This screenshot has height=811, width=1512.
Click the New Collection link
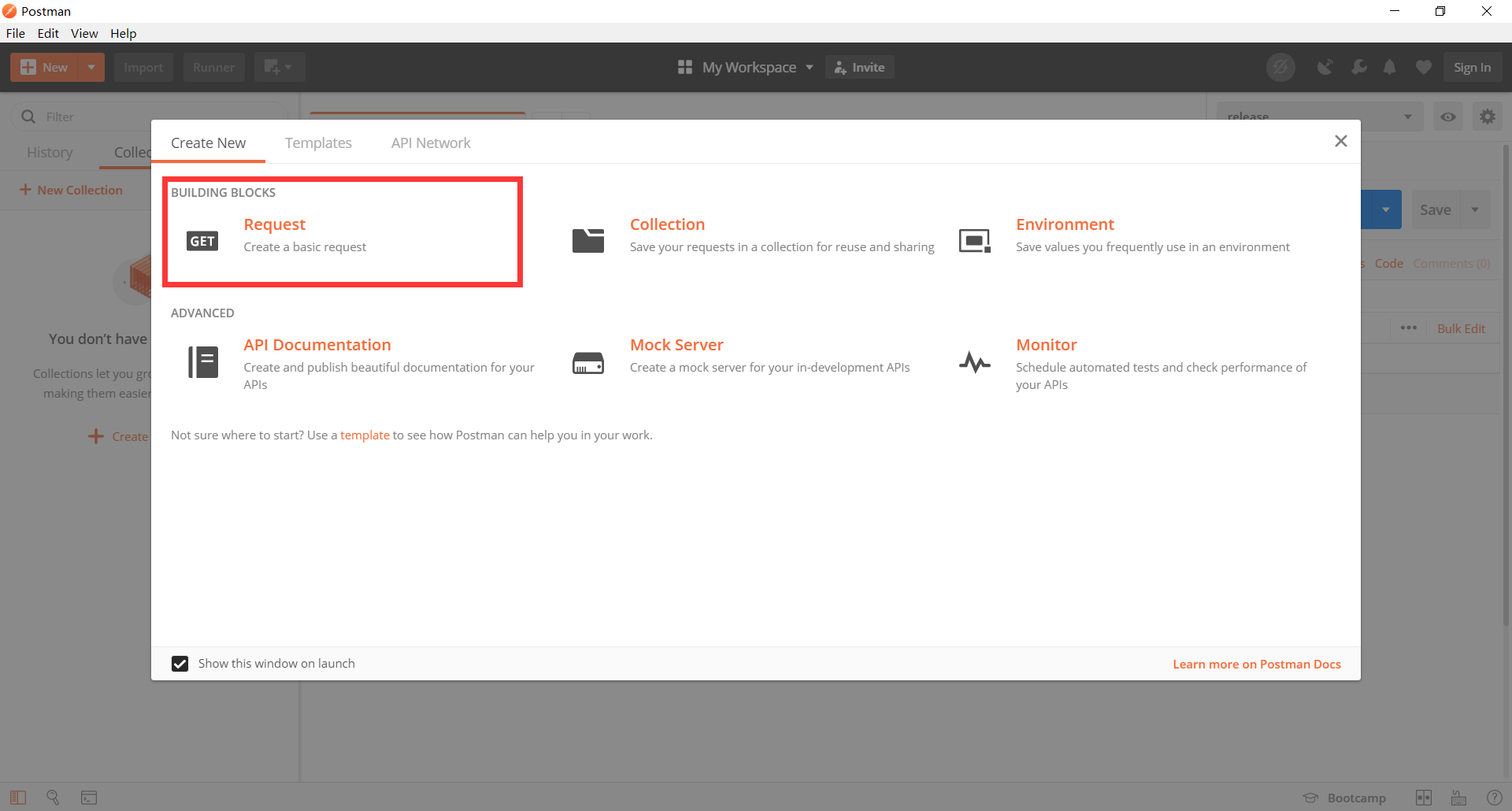coord(71,190)
